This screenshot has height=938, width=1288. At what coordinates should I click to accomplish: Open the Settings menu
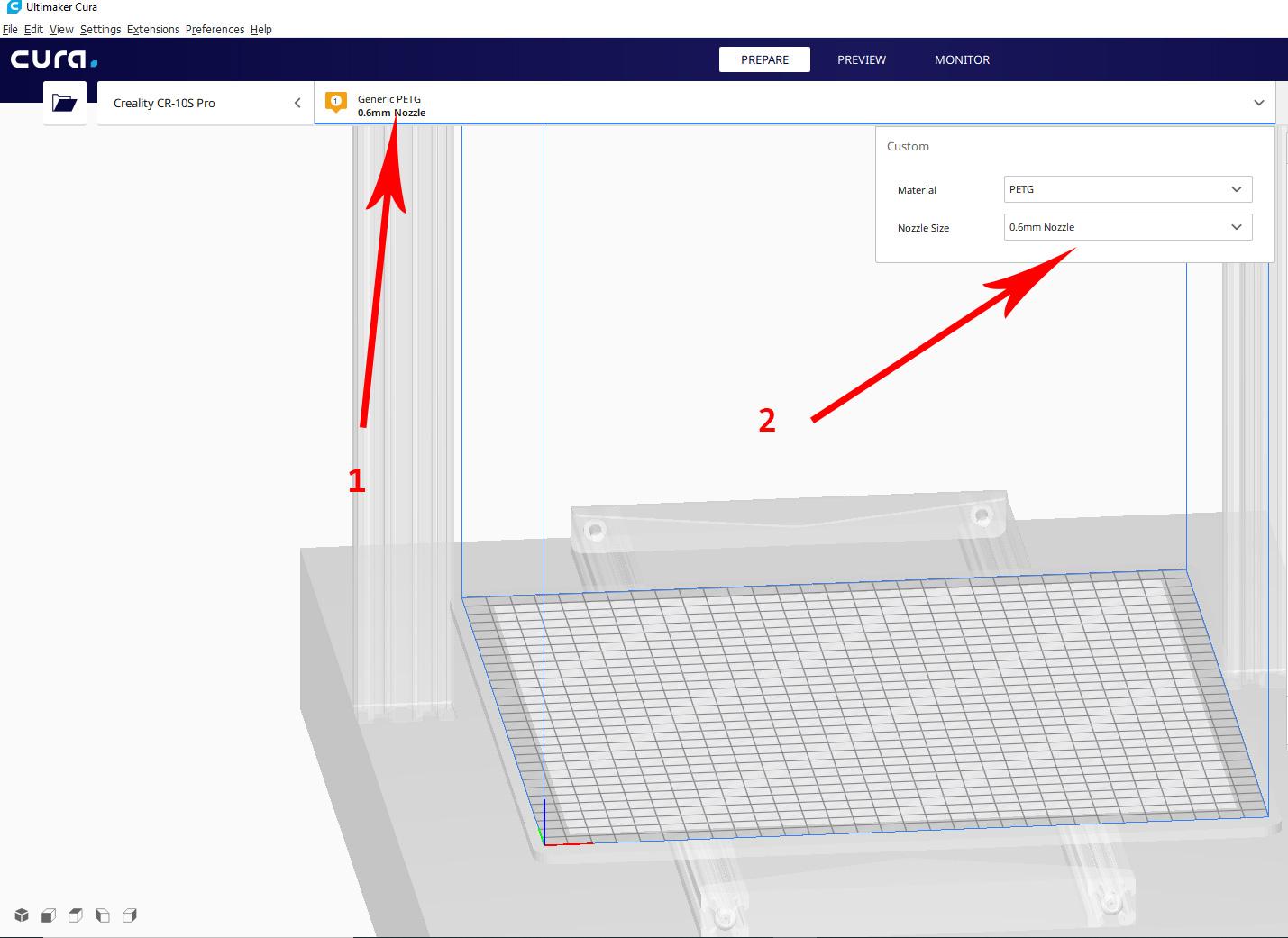[x=100, y=29]
